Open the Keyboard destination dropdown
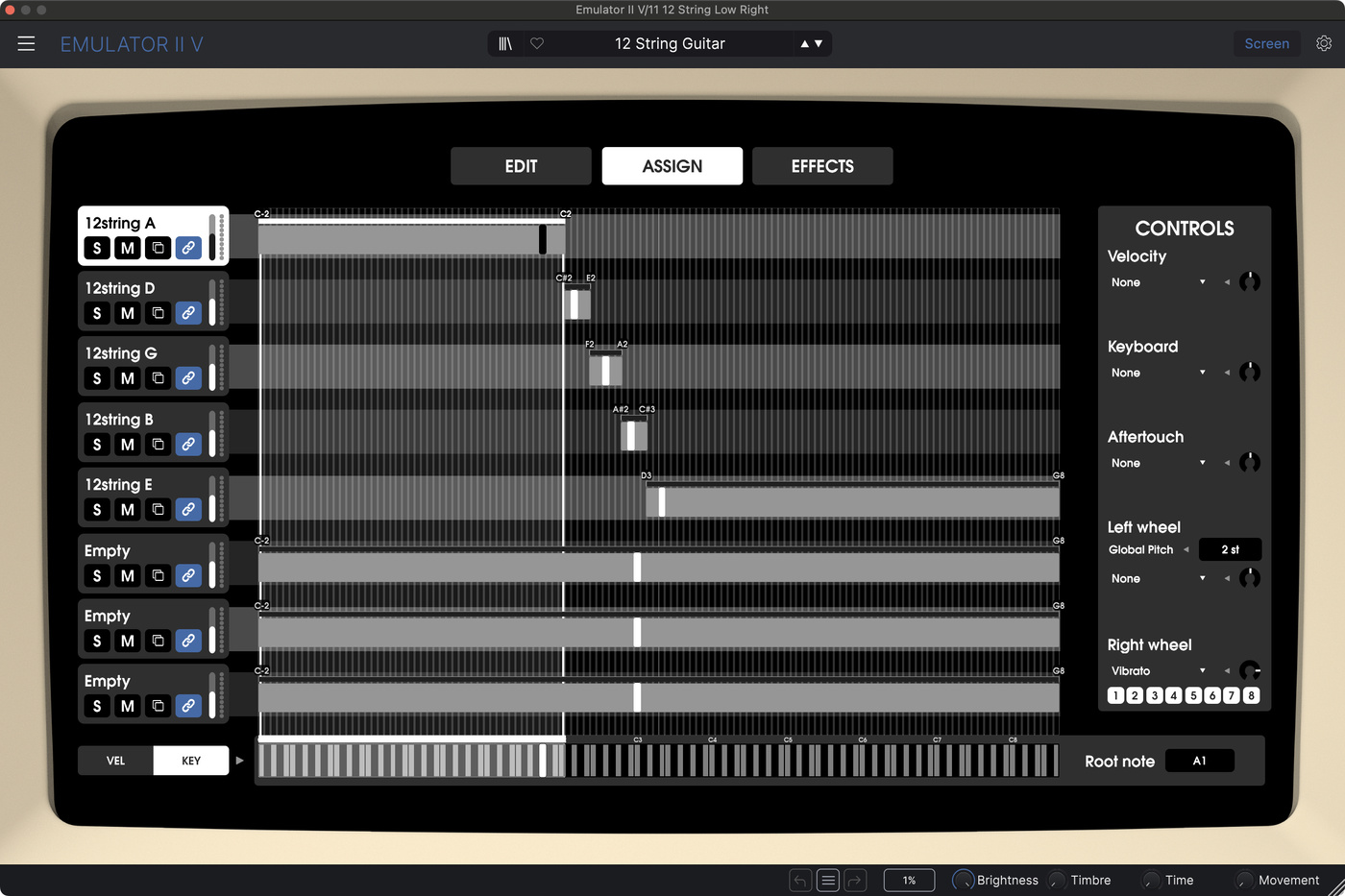1345x896 pixels. pos(1158,373)
